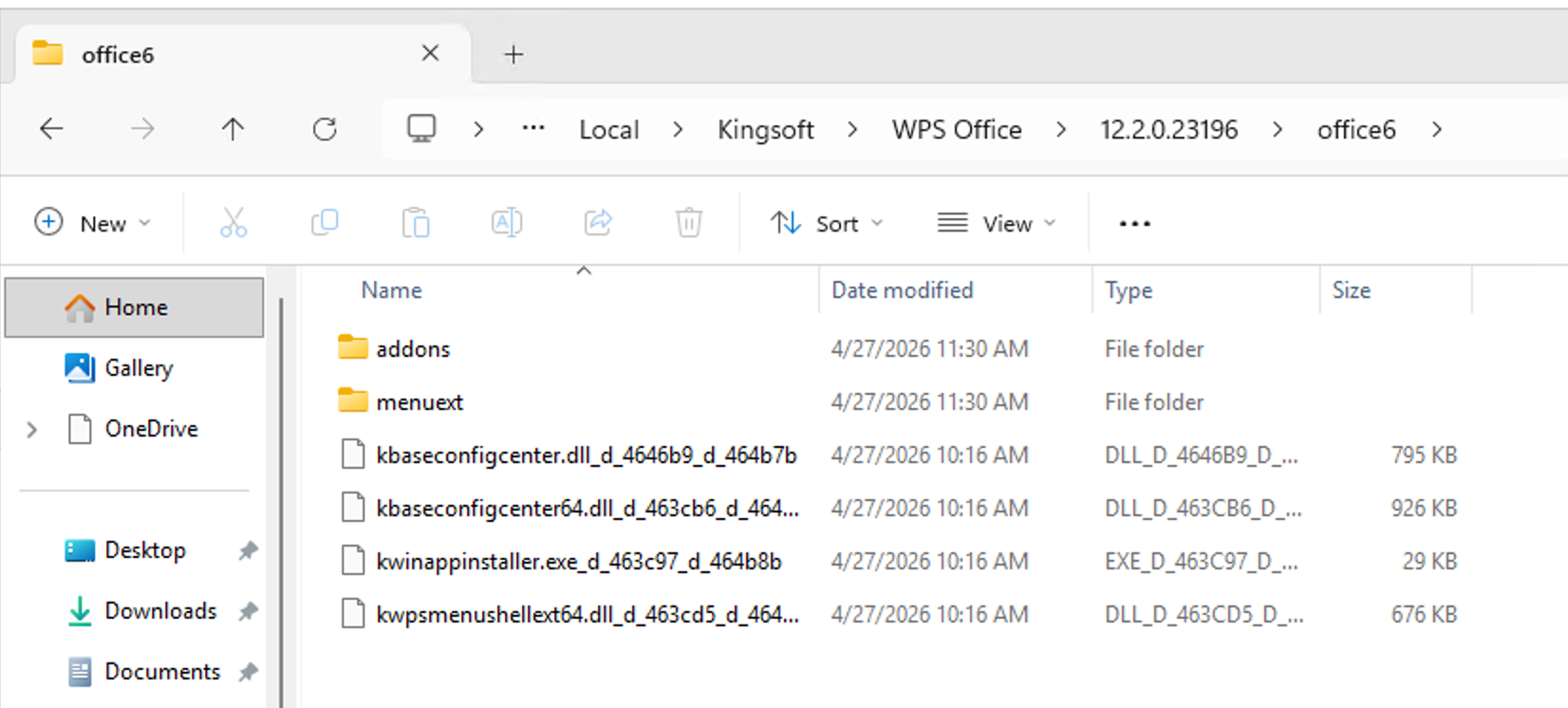The image size is (1568, 708).
Task: Select kwinappinstaller.exe file in list
Action: click(578, 562)
